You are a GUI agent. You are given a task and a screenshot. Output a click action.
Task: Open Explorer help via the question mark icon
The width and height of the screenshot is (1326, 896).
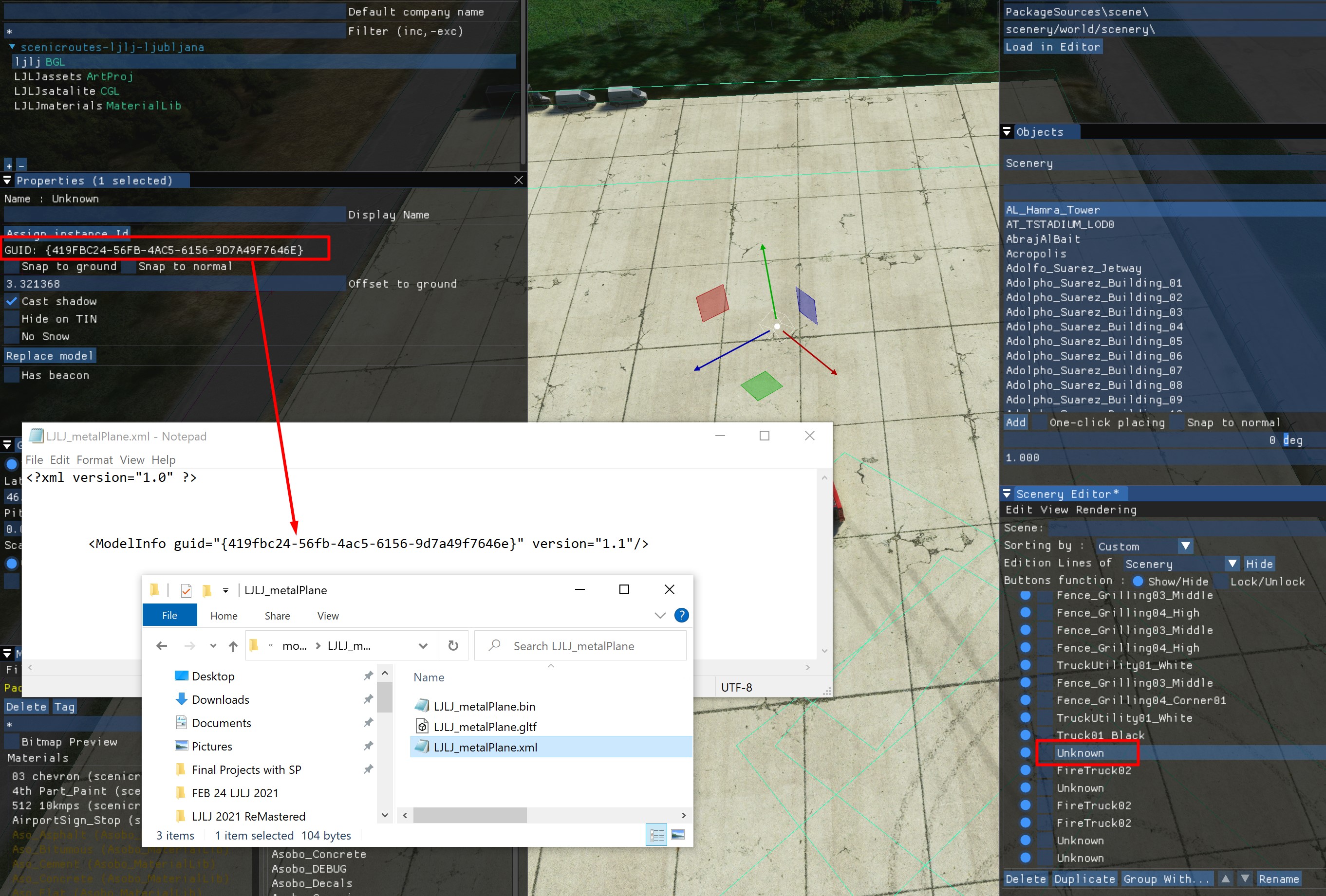pyautogui.click(x=681, y=615)
